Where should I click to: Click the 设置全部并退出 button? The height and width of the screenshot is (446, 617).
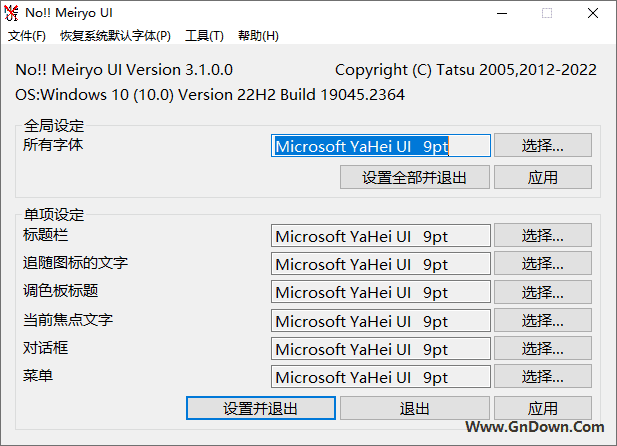(415, 177)
